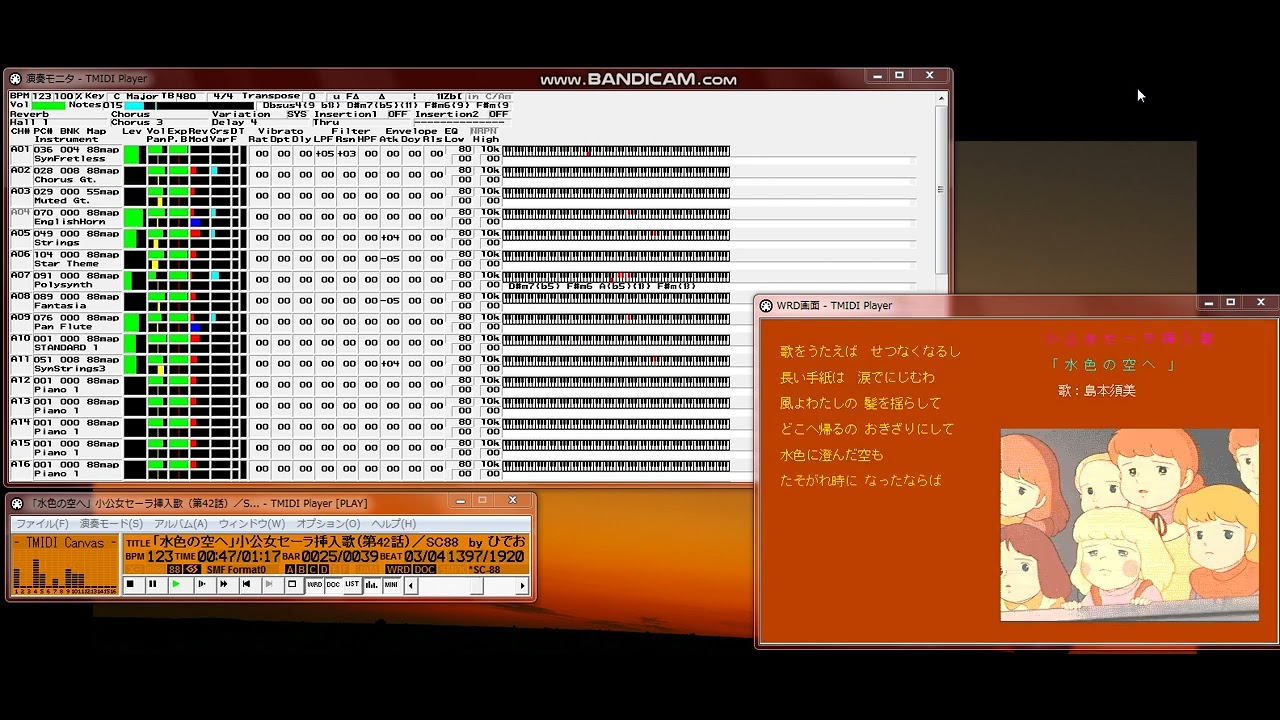Click the BAR 0025/0039 readout
Image resolution: width=1280 pixels, height=720 pixels.
(330, 556)
